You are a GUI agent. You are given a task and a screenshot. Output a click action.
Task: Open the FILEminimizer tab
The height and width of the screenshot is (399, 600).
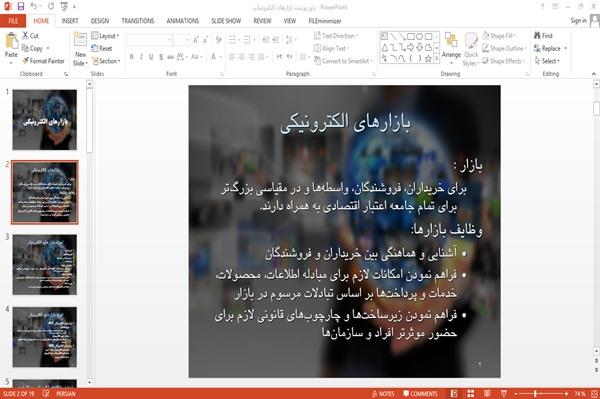(325, 21)
